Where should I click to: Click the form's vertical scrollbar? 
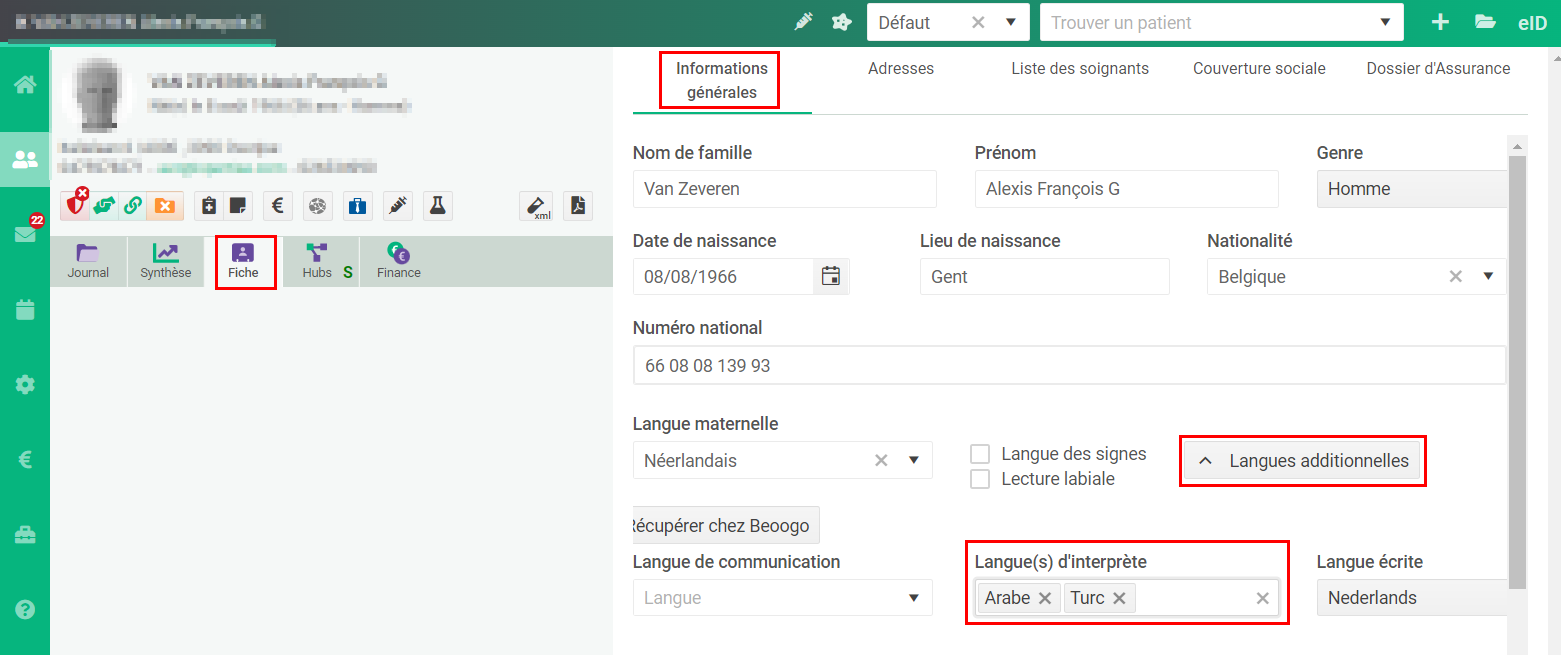1518,372
